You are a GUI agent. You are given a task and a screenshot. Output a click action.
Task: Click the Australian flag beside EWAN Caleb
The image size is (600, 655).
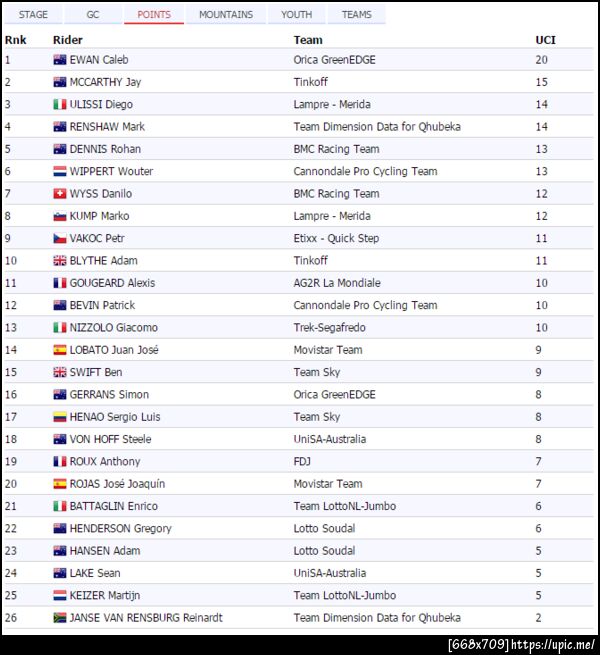tap(60, 60)
